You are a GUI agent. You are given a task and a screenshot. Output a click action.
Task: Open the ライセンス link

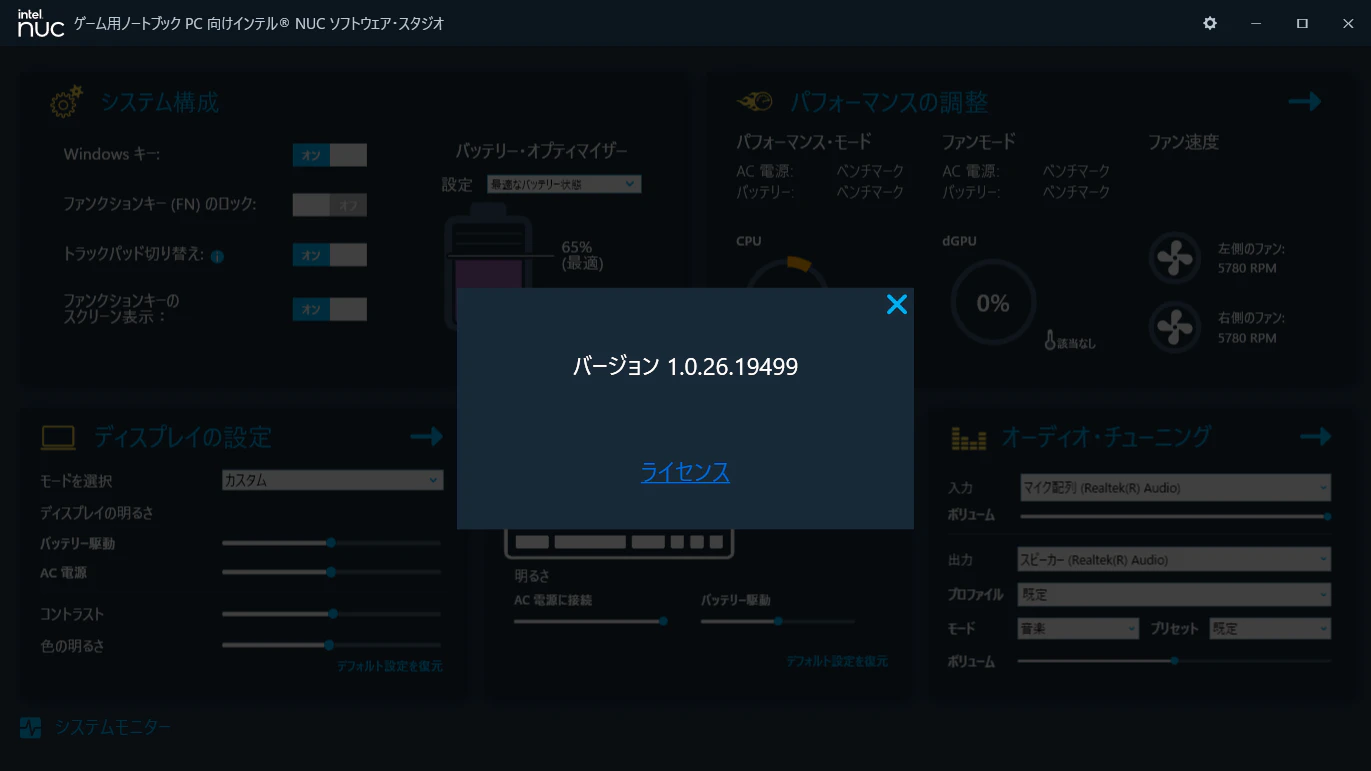click(x=685, y=472)
